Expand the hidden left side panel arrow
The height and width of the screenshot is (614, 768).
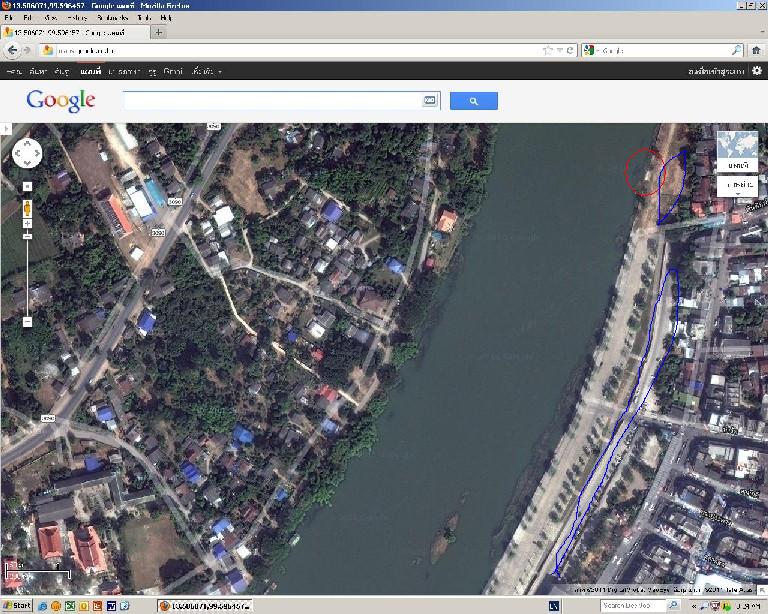(5, 129)
